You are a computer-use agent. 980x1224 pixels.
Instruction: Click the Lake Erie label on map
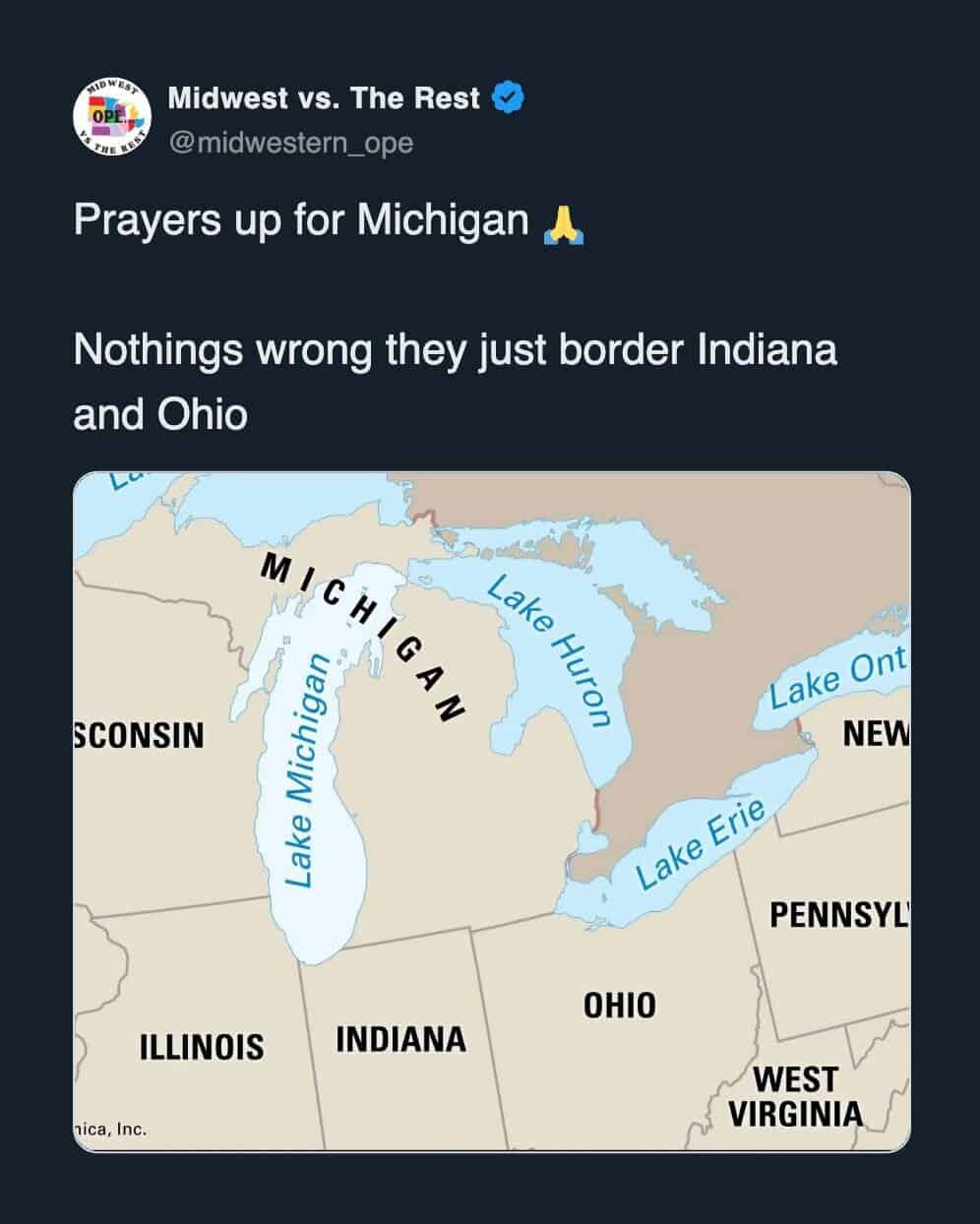[700, 845]
